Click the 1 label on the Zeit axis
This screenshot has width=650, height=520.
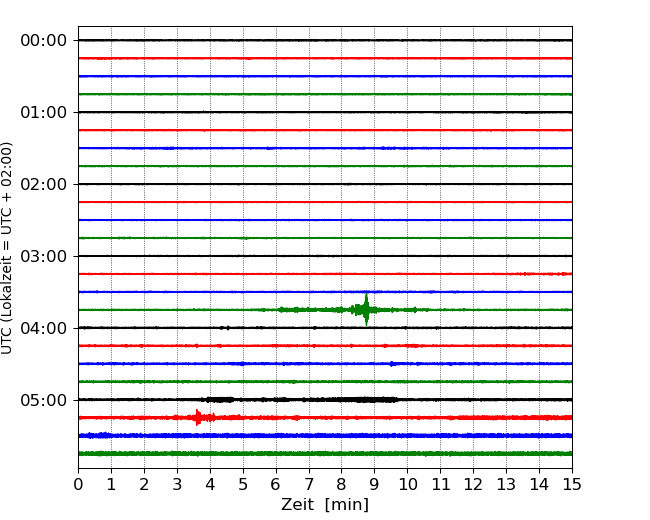[111, 484]
